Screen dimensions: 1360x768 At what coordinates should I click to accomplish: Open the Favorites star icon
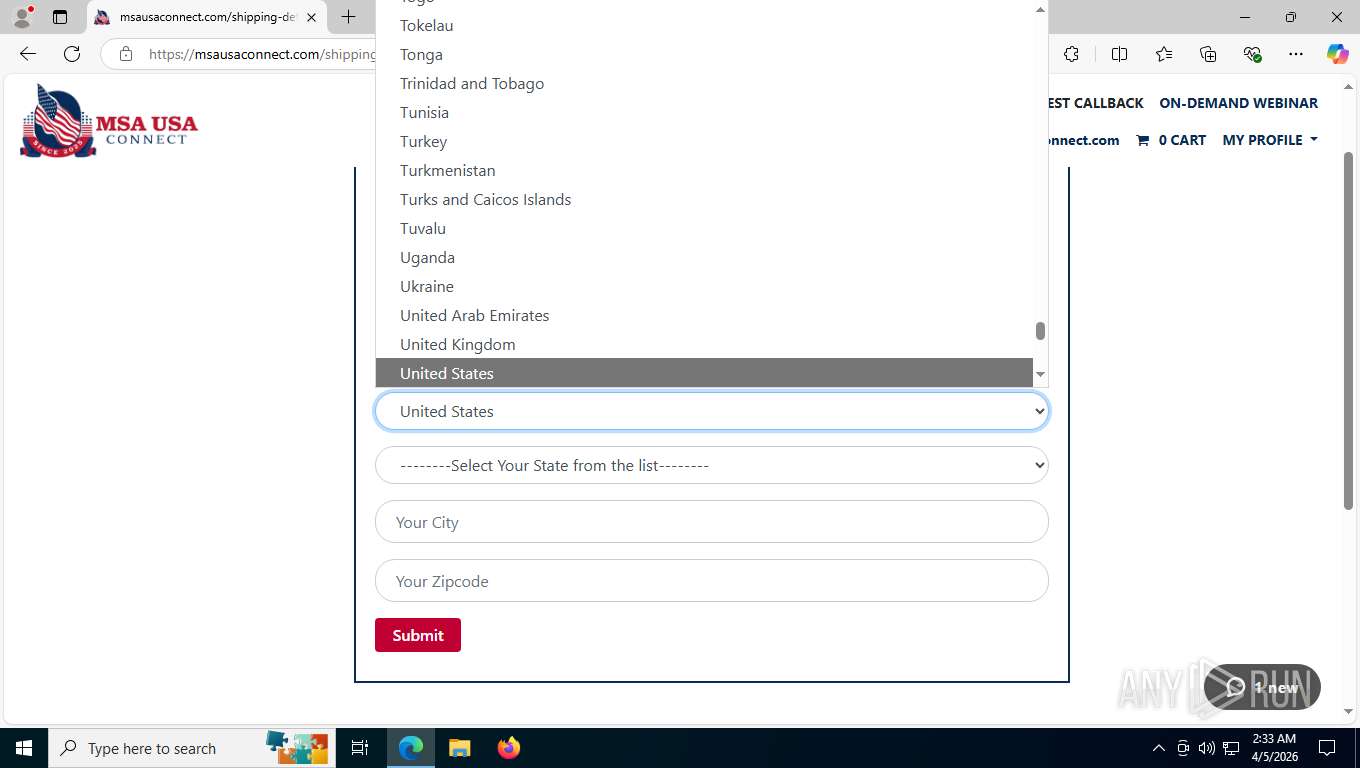click(1163, 54)
